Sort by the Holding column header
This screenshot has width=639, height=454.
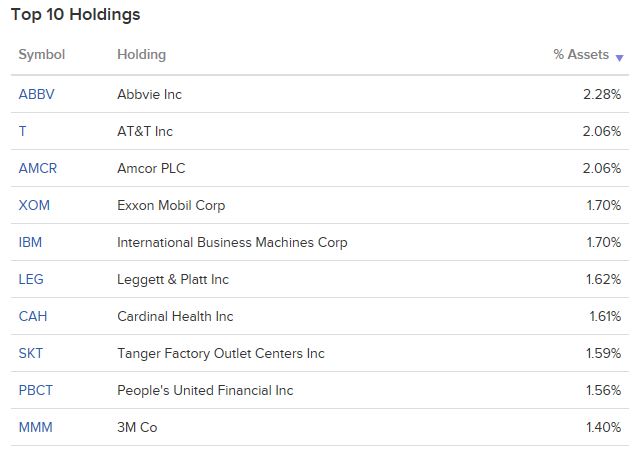pos(141,55)
